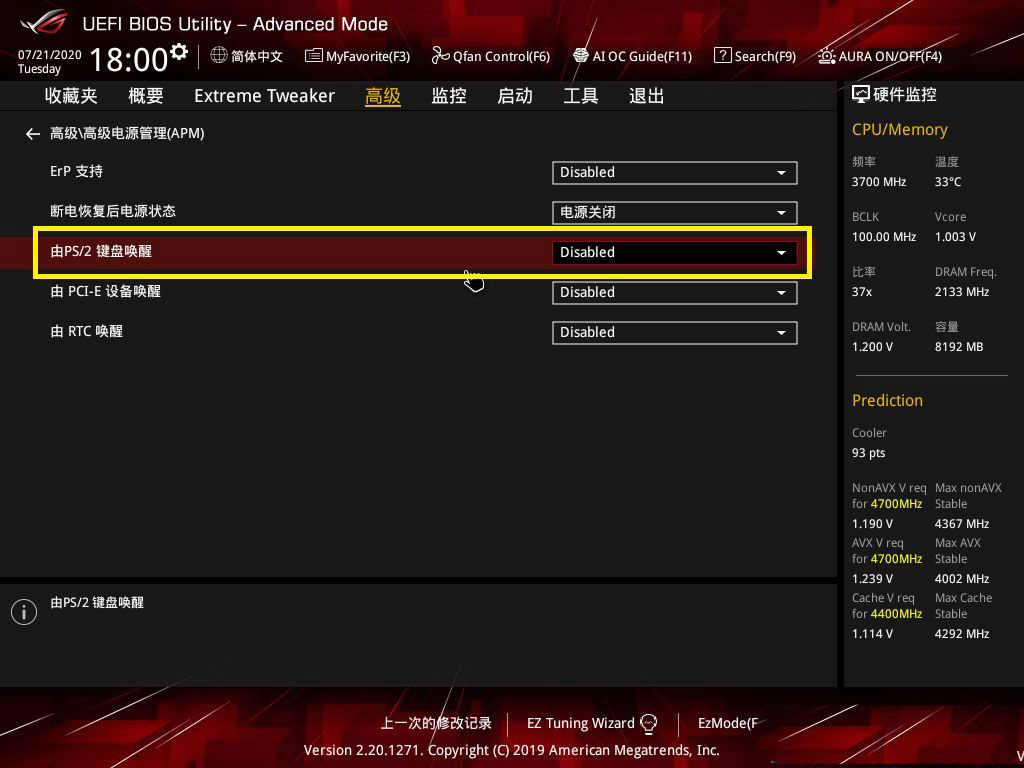Launch the AI OC Guide

[x=632, y=56]
